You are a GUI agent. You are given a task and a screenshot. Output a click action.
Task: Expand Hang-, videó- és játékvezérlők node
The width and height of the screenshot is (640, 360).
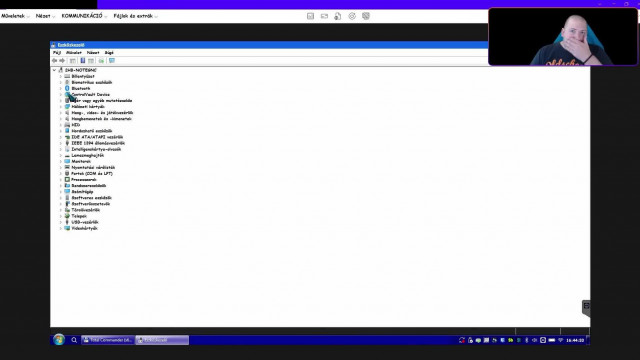click(61, 113)
